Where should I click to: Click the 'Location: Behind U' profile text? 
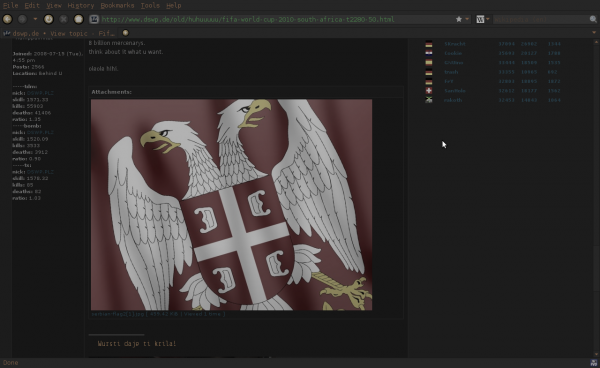37,73
